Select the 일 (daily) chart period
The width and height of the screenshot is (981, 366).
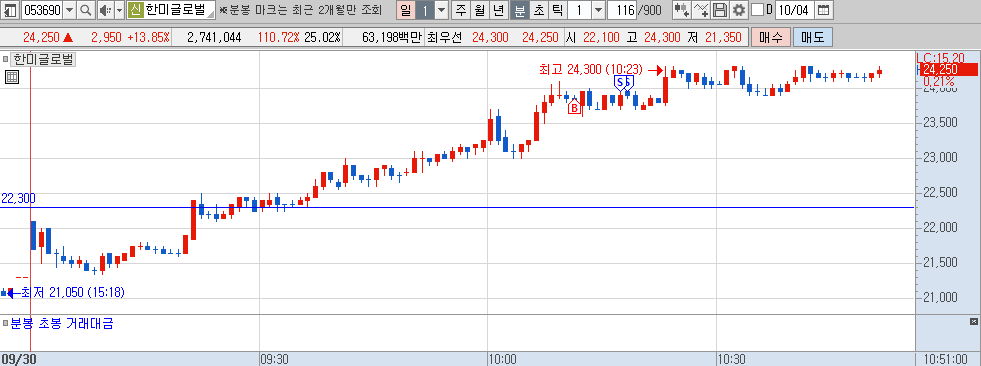click(406, 10)
